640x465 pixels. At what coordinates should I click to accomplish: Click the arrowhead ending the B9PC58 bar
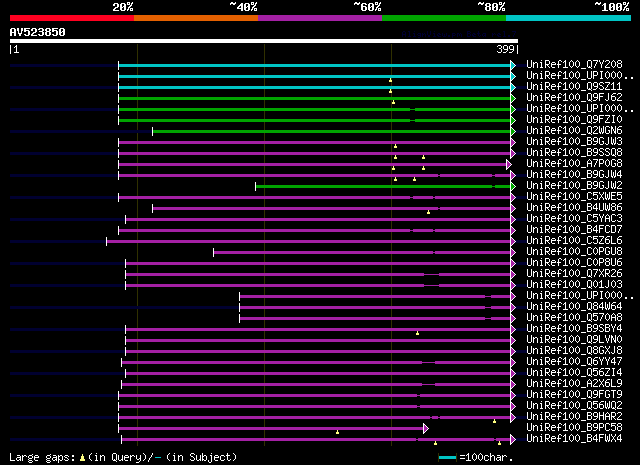(426, 428)
